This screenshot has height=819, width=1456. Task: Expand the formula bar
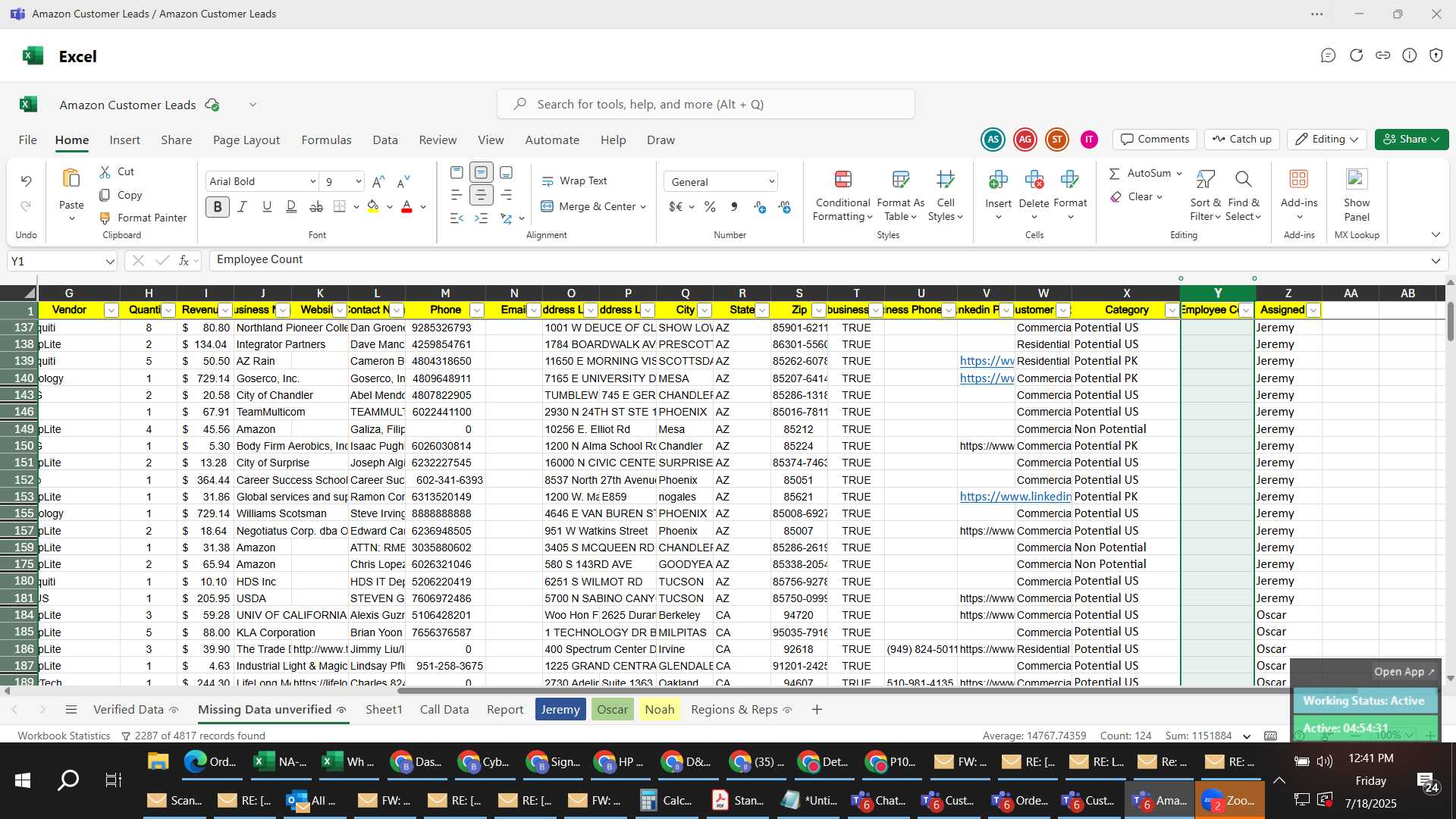(1436, 261)
